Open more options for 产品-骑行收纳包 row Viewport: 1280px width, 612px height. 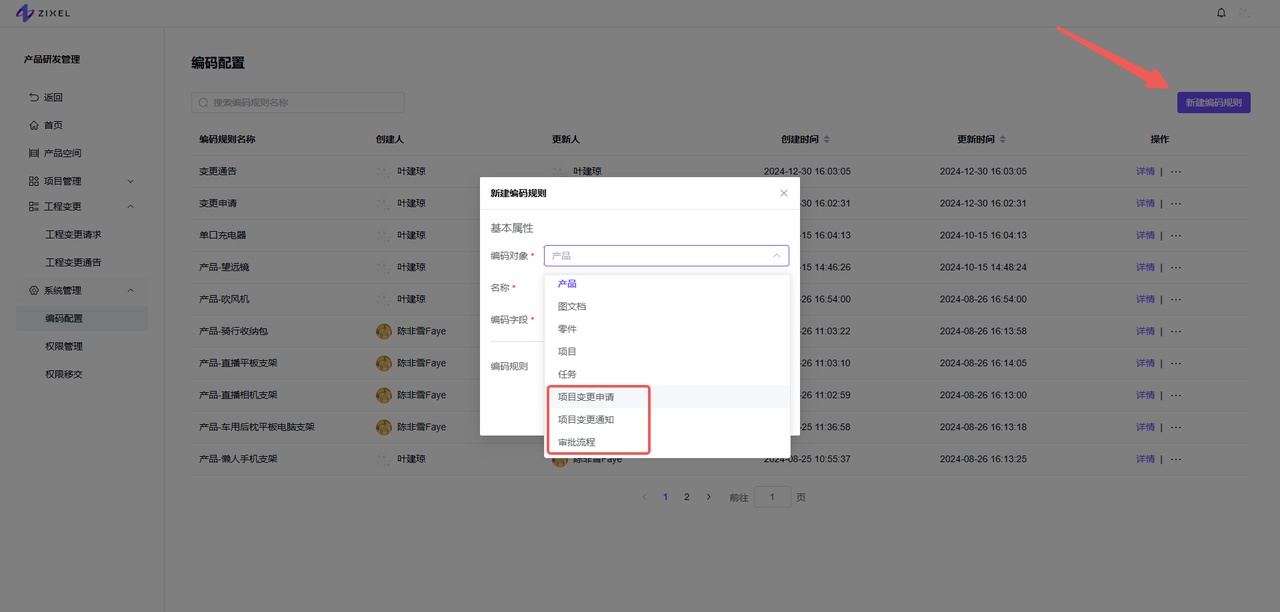pos(1176,331)
